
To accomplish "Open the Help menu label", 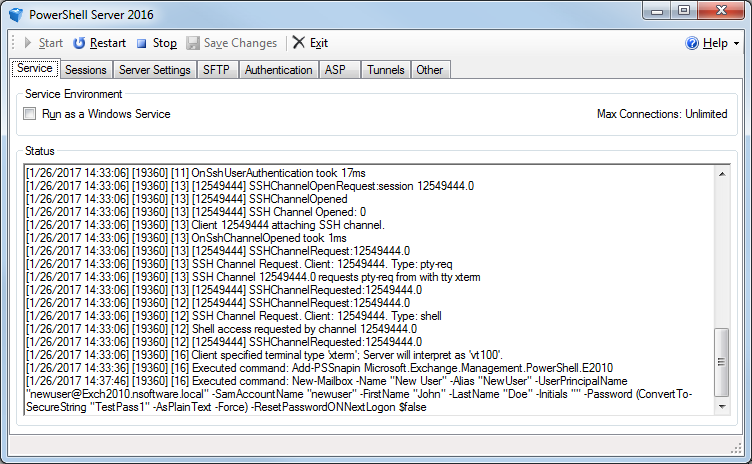I will click(715, 43).
